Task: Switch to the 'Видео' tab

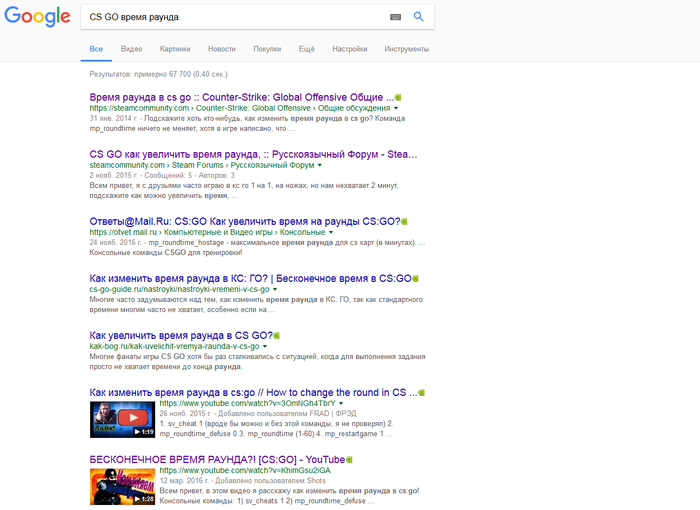Action: pos(131,49)
